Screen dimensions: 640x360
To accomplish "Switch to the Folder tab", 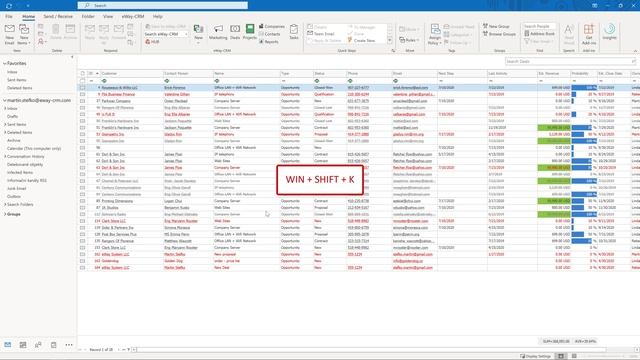I will 88,16.
